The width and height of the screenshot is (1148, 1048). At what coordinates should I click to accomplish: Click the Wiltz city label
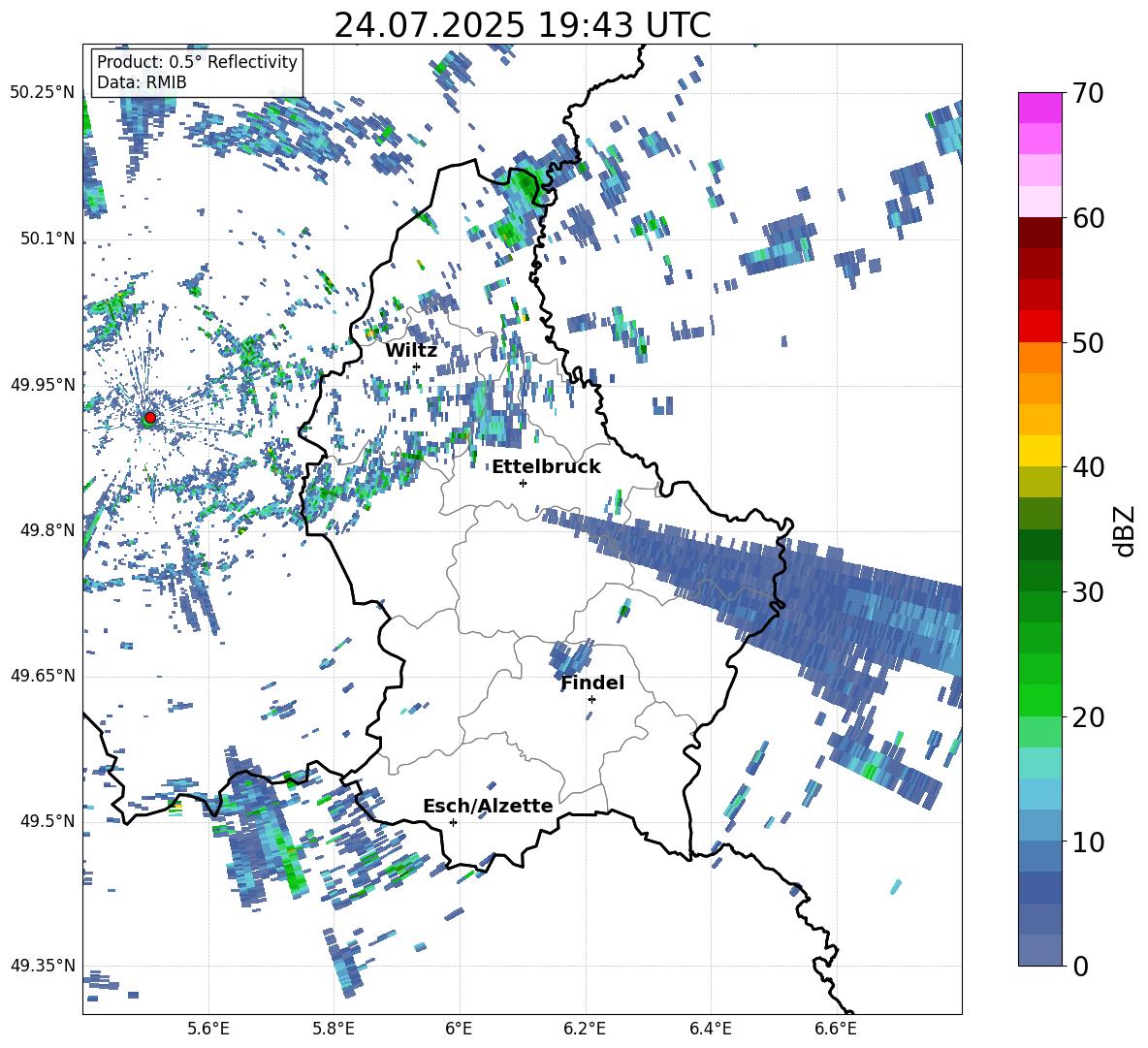pos(411,351)
